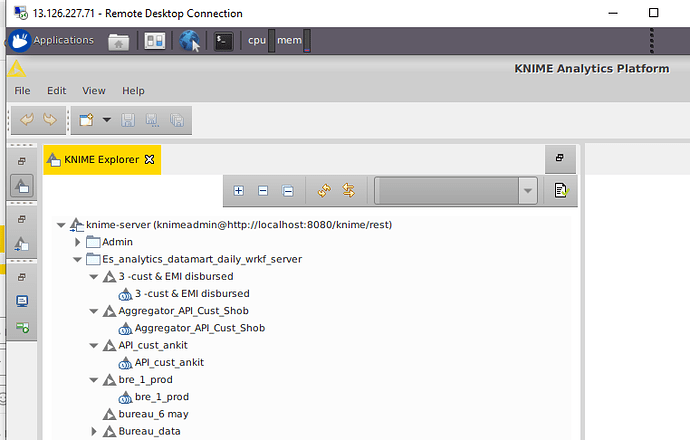The image size is (690, 440).
Task: Maximize the Remote Desktop Connection window
Action: click(x=653, y=13)
